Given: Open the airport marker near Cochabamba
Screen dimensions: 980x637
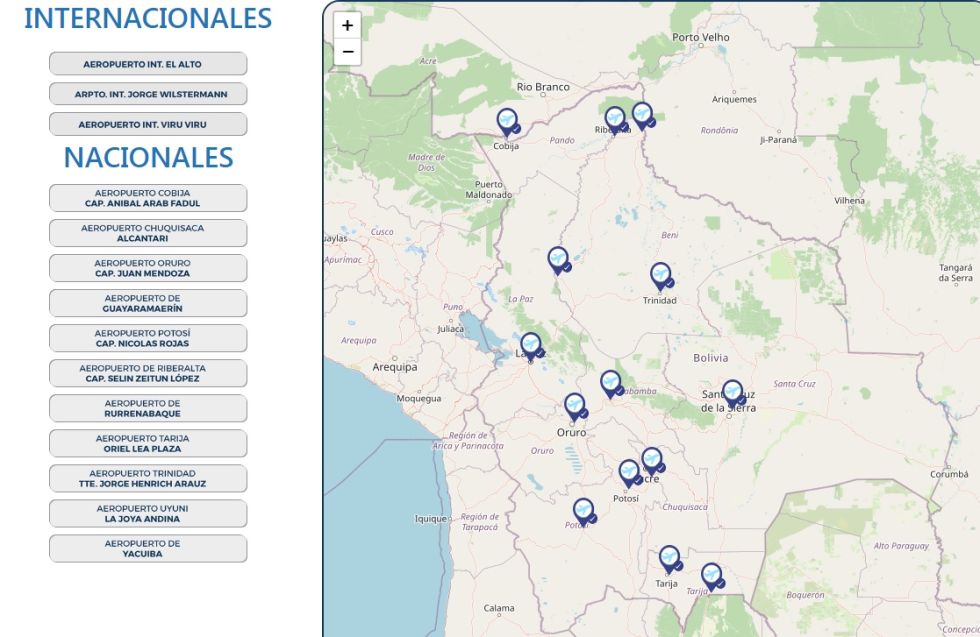Looking at the screenshot, I should 610,383.
